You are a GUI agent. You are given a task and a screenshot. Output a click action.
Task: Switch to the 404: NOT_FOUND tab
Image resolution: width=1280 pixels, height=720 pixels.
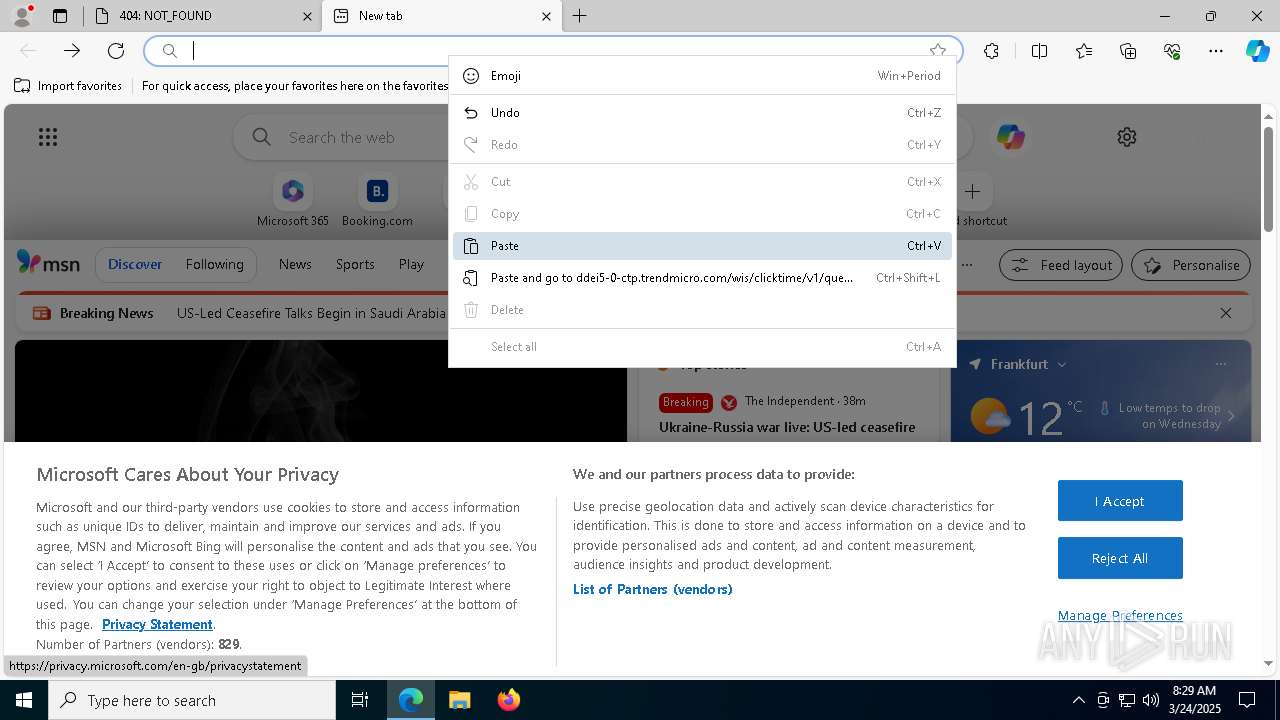[203, 16]
